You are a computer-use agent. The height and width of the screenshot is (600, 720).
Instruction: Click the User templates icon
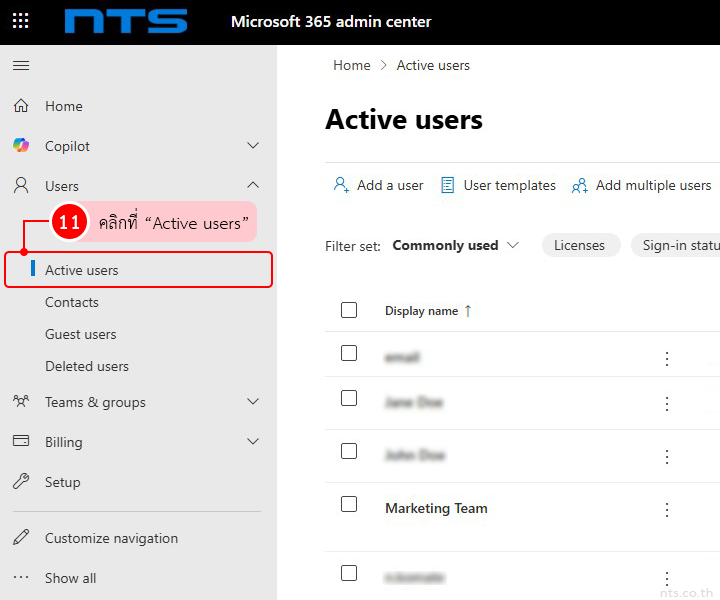coord(448,185)
